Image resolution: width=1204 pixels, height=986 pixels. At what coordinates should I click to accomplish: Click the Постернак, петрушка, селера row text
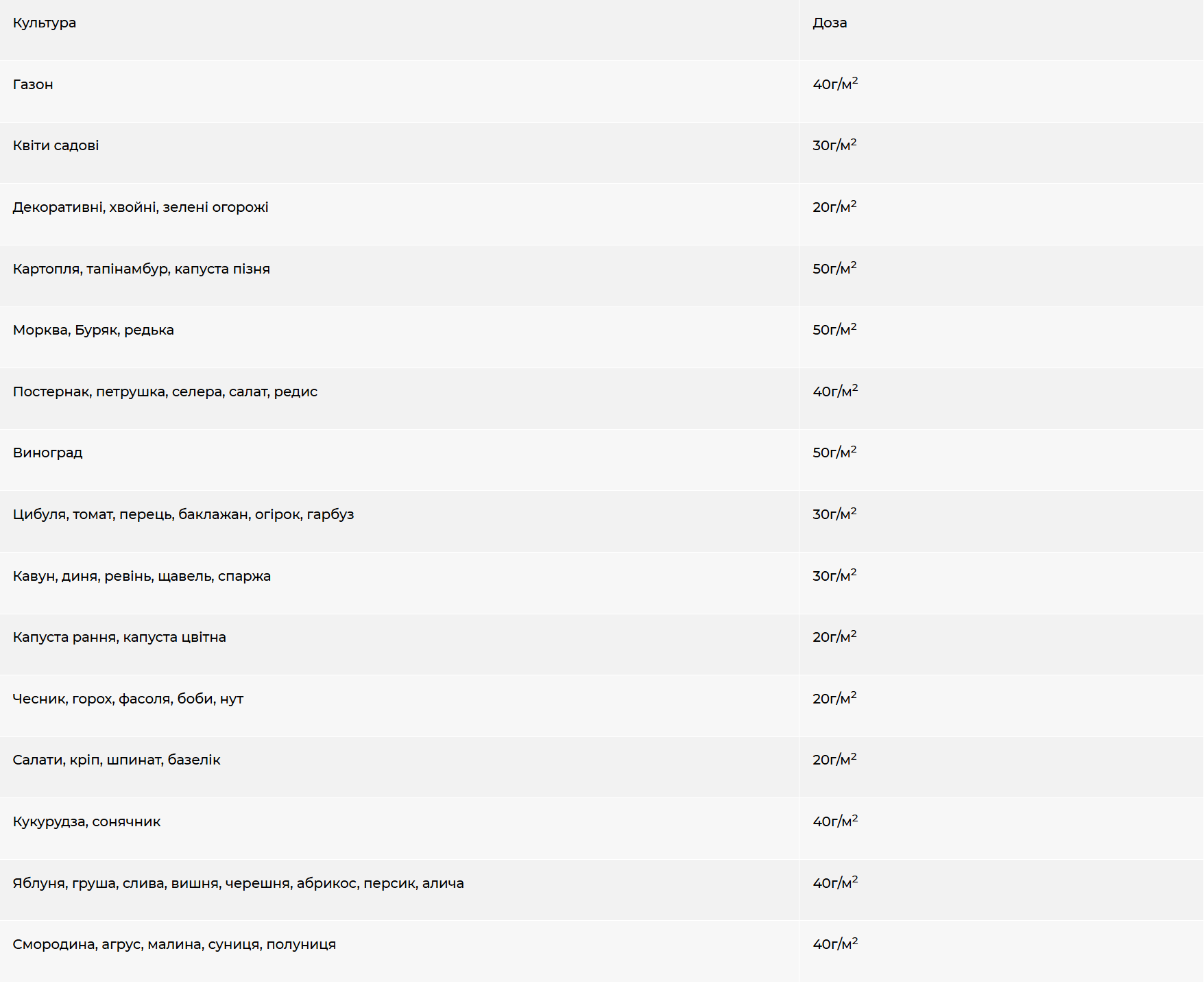(x=165, y=392)
